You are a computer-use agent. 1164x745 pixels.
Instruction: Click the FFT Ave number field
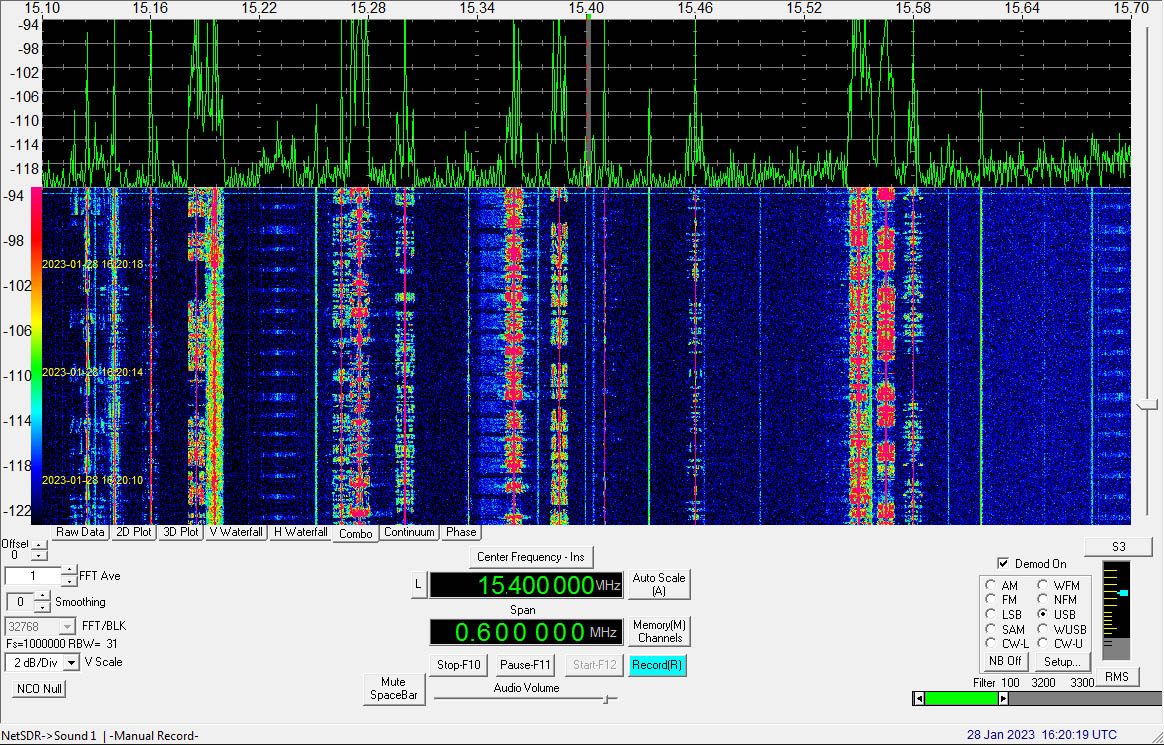33,576
